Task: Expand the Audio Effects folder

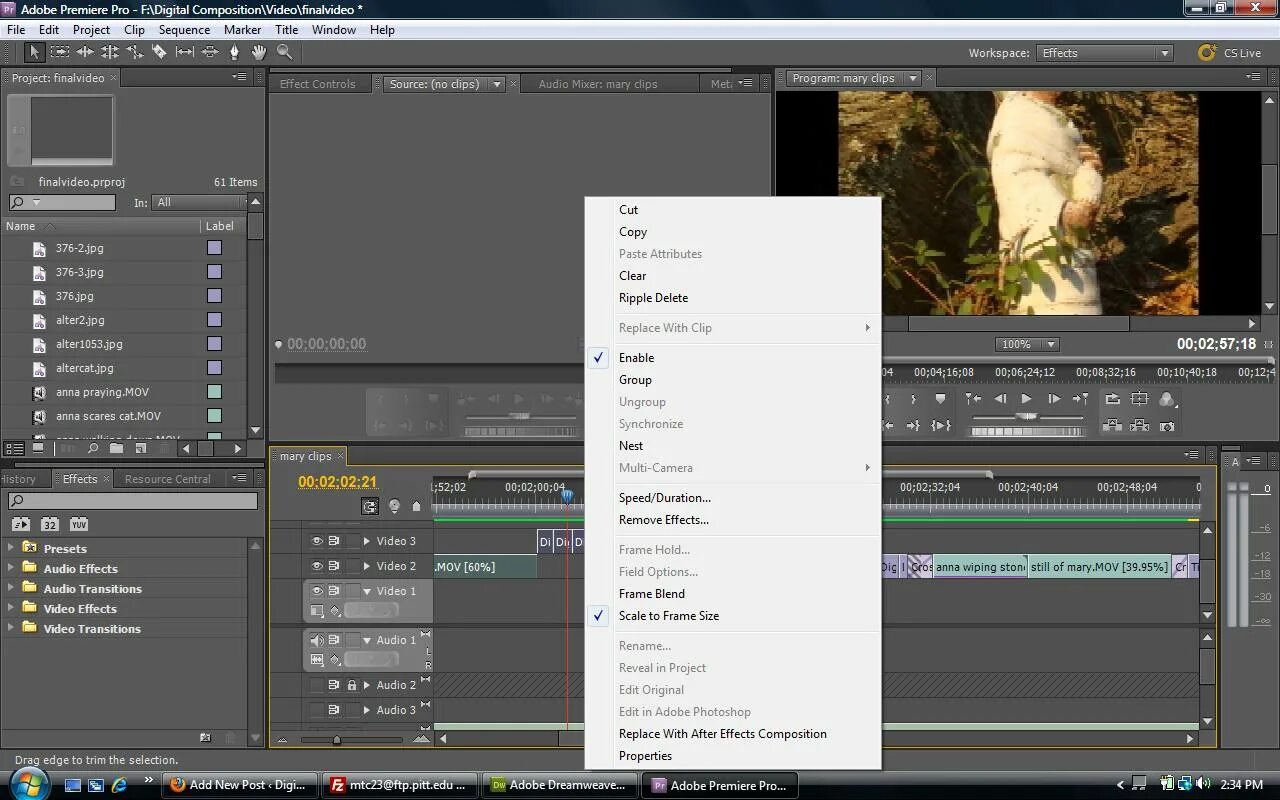Action: (x=11, y=567)
